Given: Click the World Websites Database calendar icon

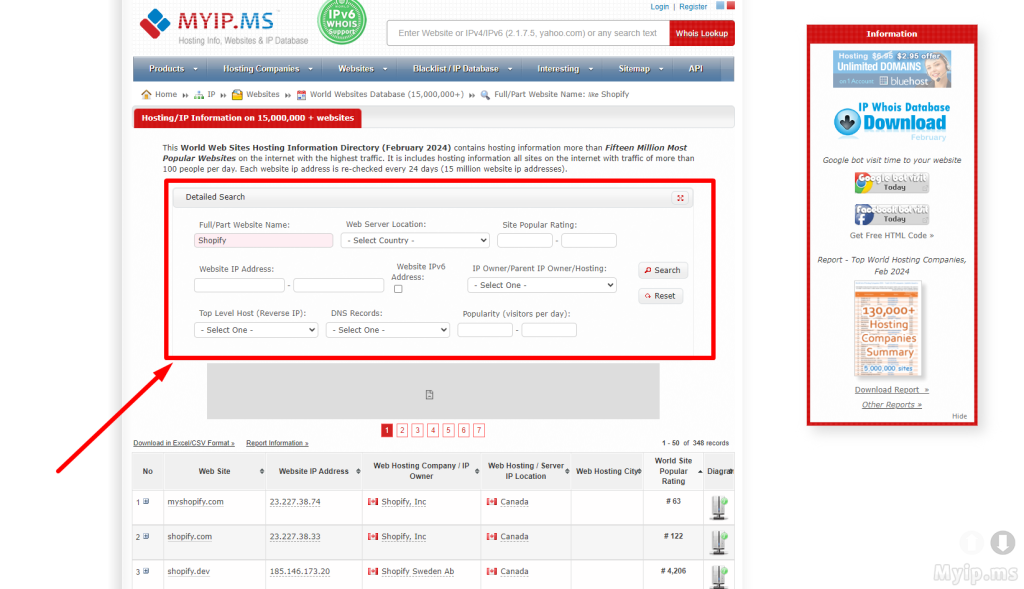Looking at the screenshot, I should [x=301, y=95].
